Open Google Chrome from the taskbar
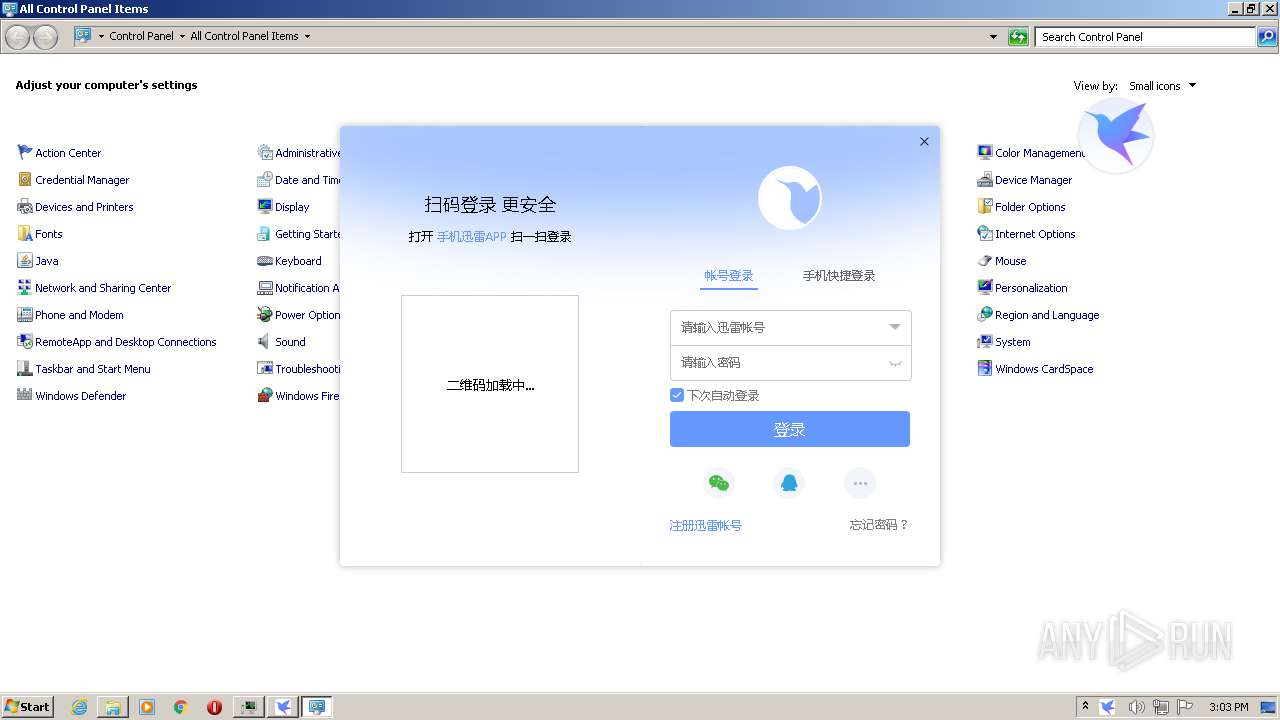The width and height of the screenshot is (1280, 720). point(180,707)
